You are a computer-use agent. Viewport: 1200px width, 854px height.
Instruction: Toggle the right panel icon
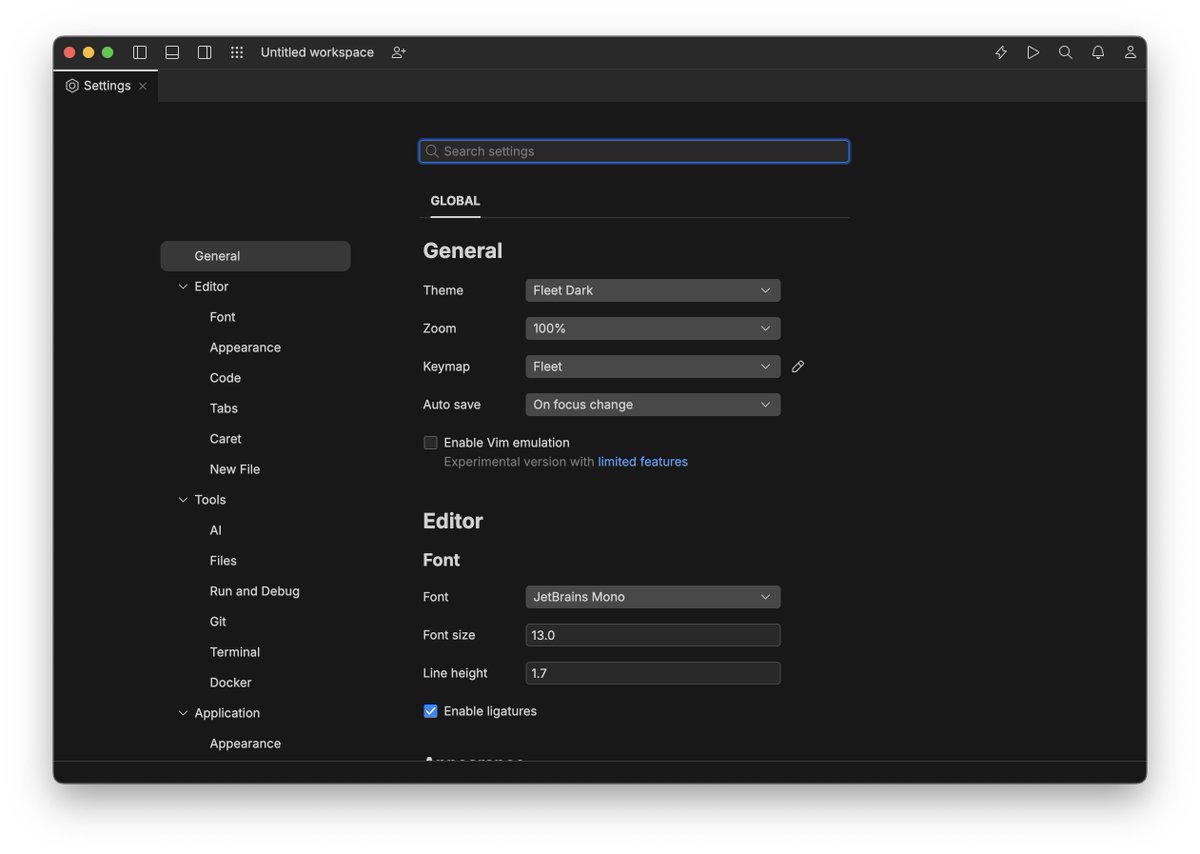pyautogui.click(x=204, y=52)
